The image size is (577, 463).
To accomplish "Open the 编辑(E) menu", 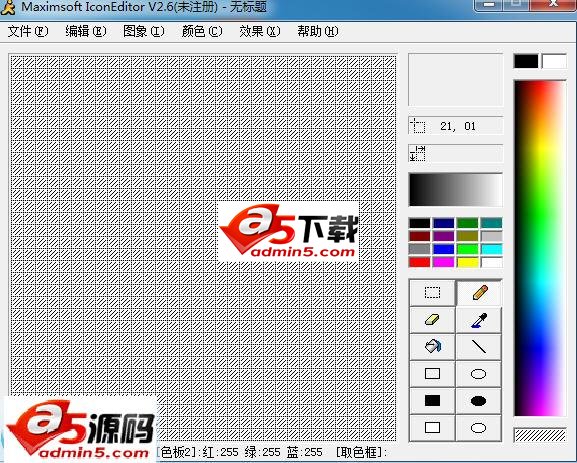I will pos(86,31).
